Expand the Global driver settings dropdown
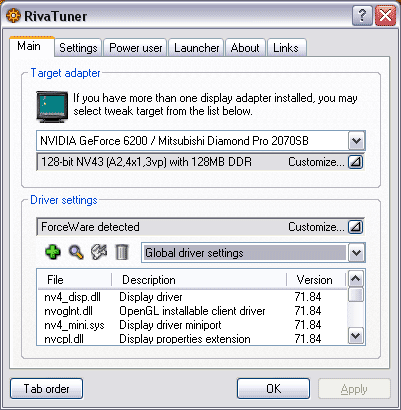 (356, 253)
